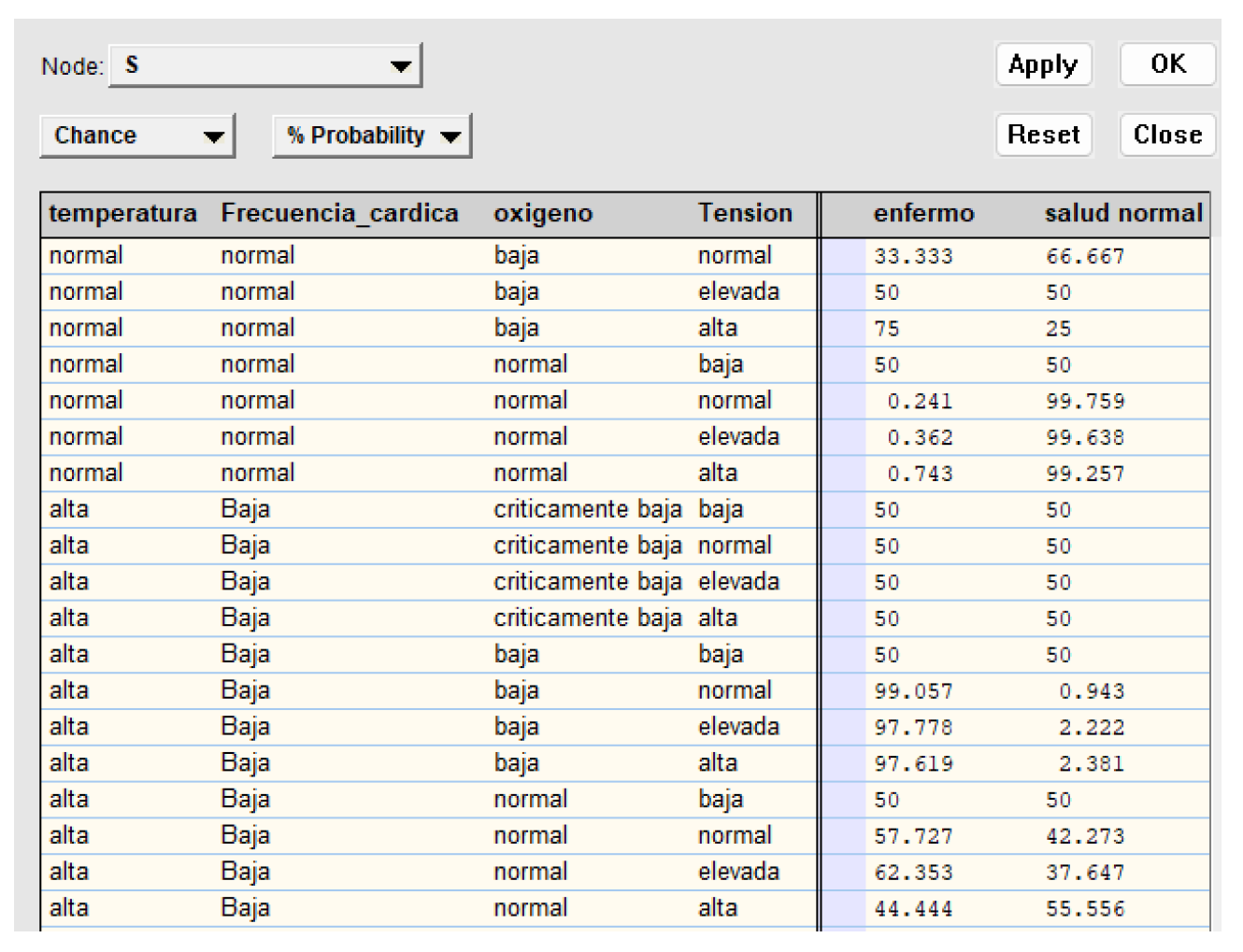The image size is (1243, 952).
Task: Click the OK button
Action: 1166,64
